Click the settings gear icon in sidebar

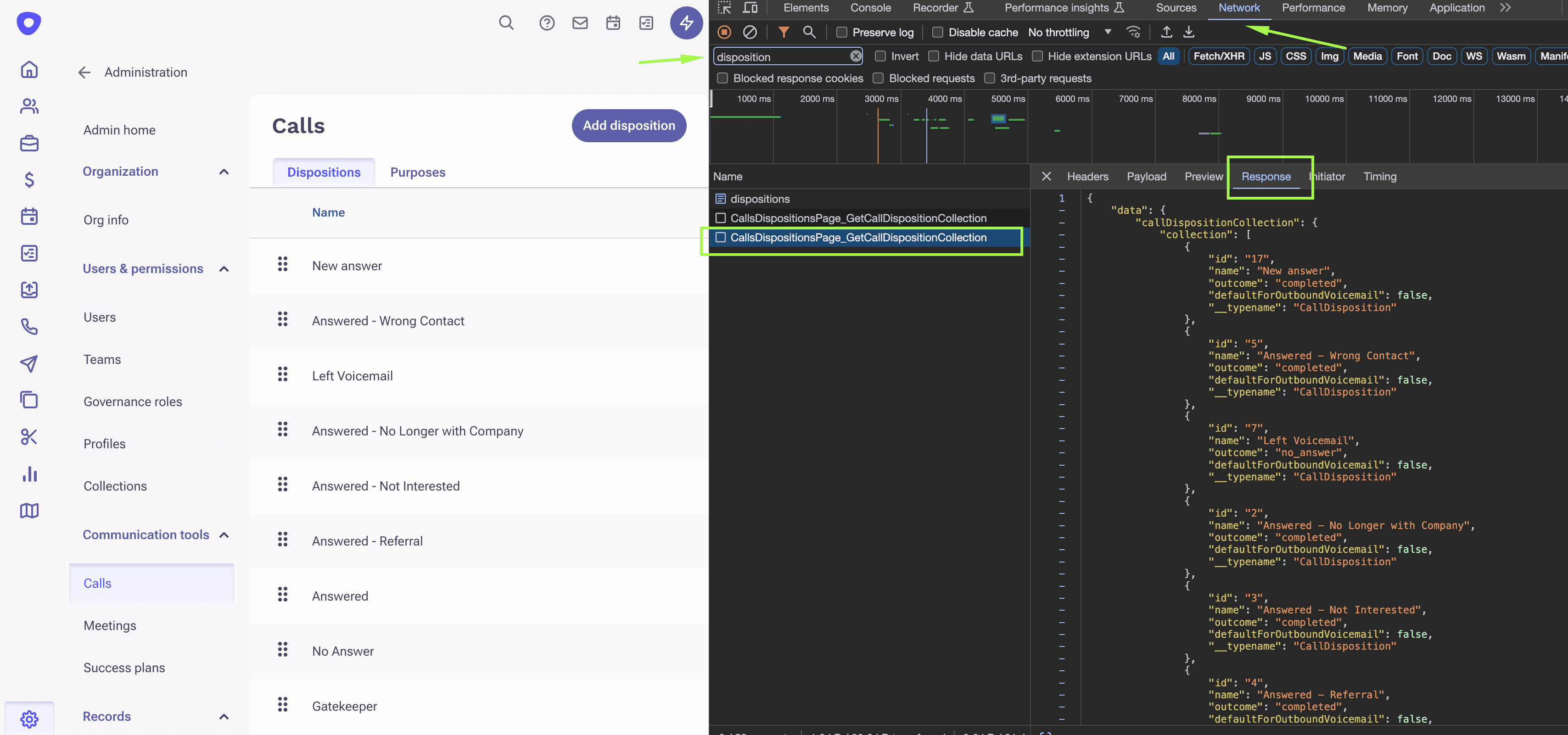(x=29, y=718)
